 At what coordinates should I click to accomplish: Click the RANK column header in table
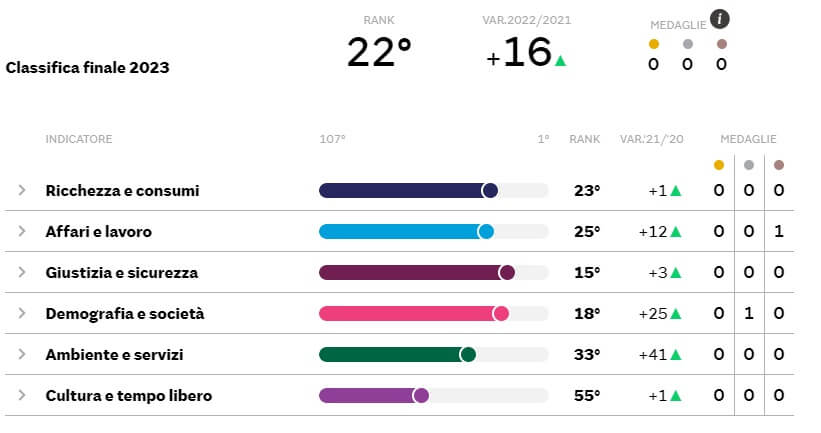(x=585, y=139)
